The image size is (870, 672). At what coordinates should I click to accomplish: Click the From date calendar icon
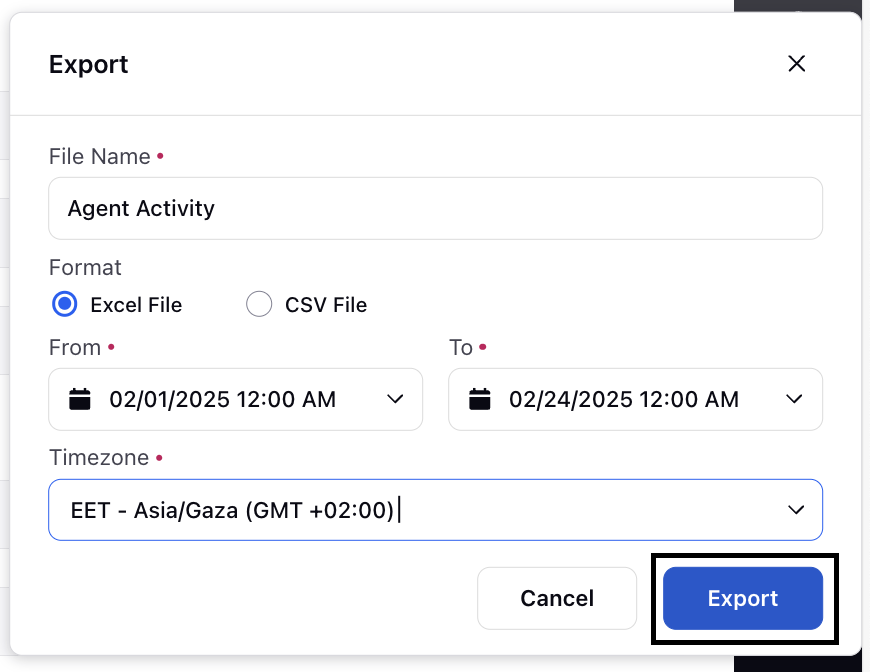pos(79,399)
